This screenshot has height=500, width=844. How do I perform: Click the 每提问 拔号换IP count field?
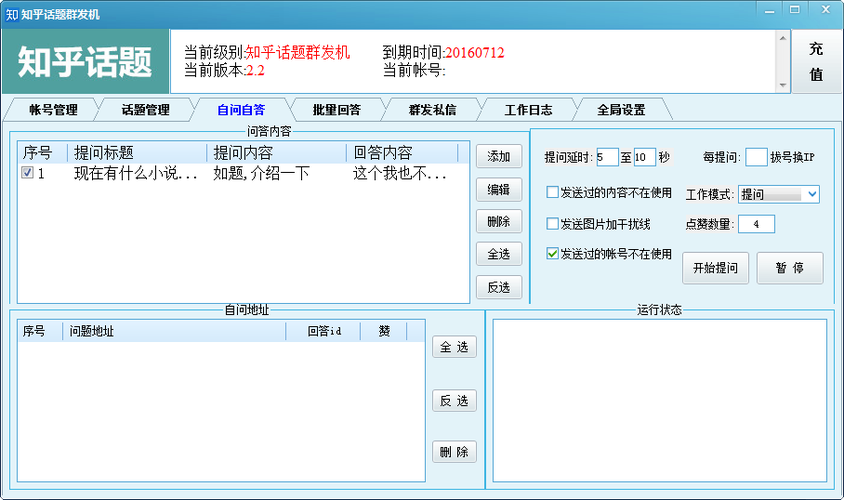tap(756, 157)
